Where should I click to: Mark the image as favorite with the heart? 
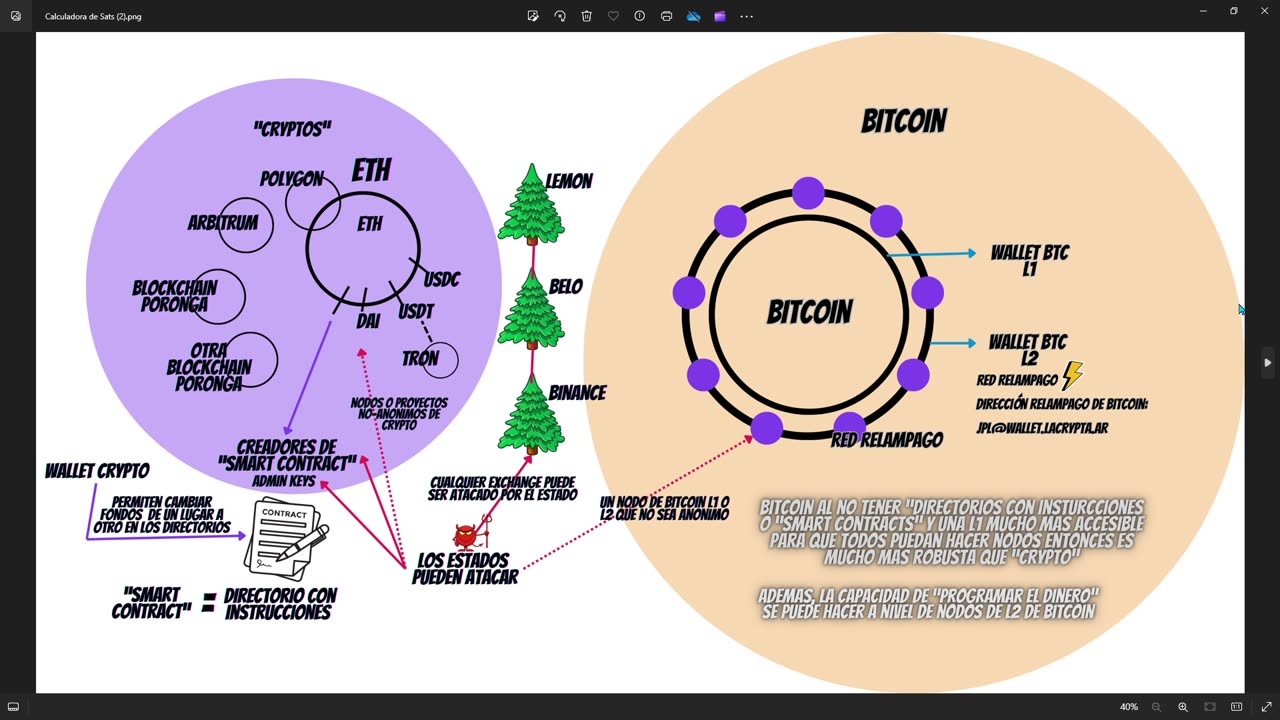(613, 16)
